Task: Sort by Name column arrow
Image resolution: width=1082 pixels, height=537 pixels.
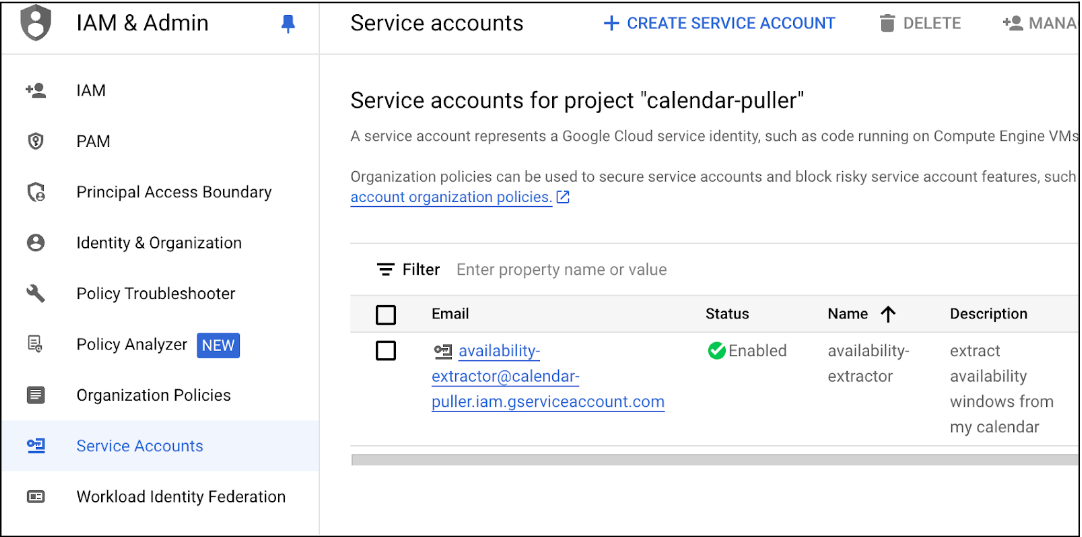Action: click(x=888, y=314)
